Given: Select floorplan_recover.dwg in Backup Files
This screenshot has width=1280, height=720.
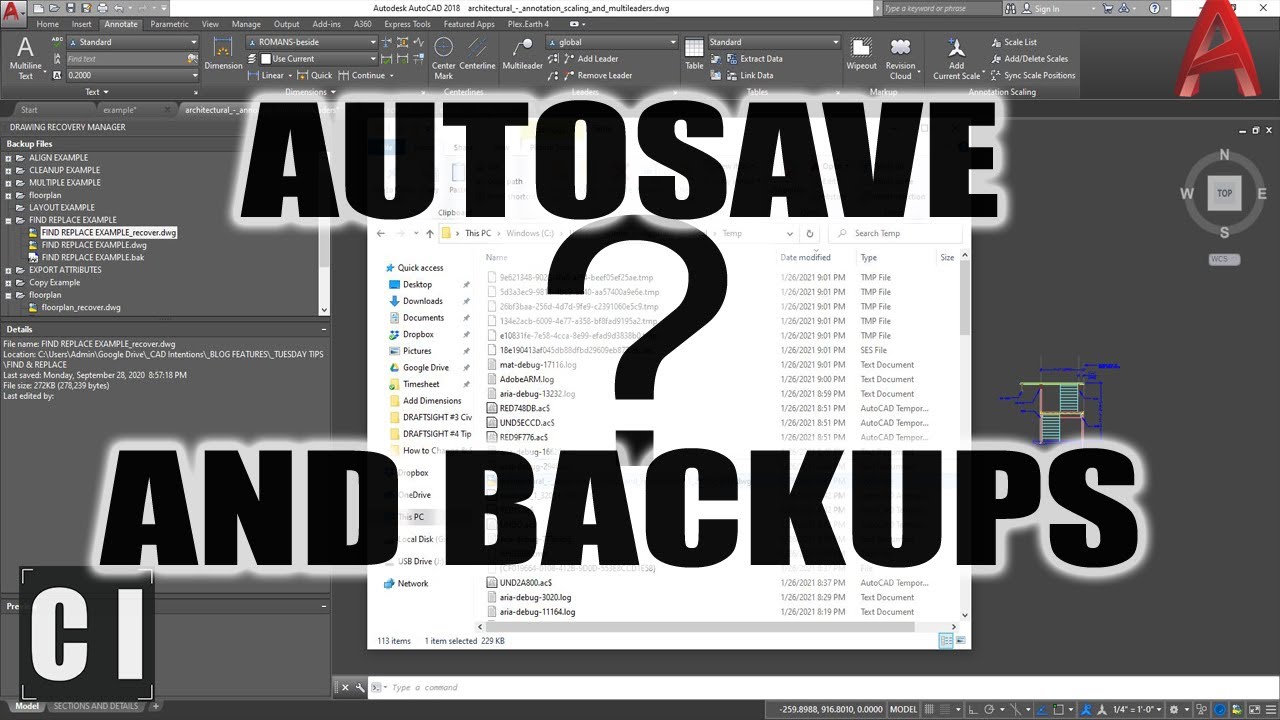Looking at the screenshot, I should click(81, 307).
